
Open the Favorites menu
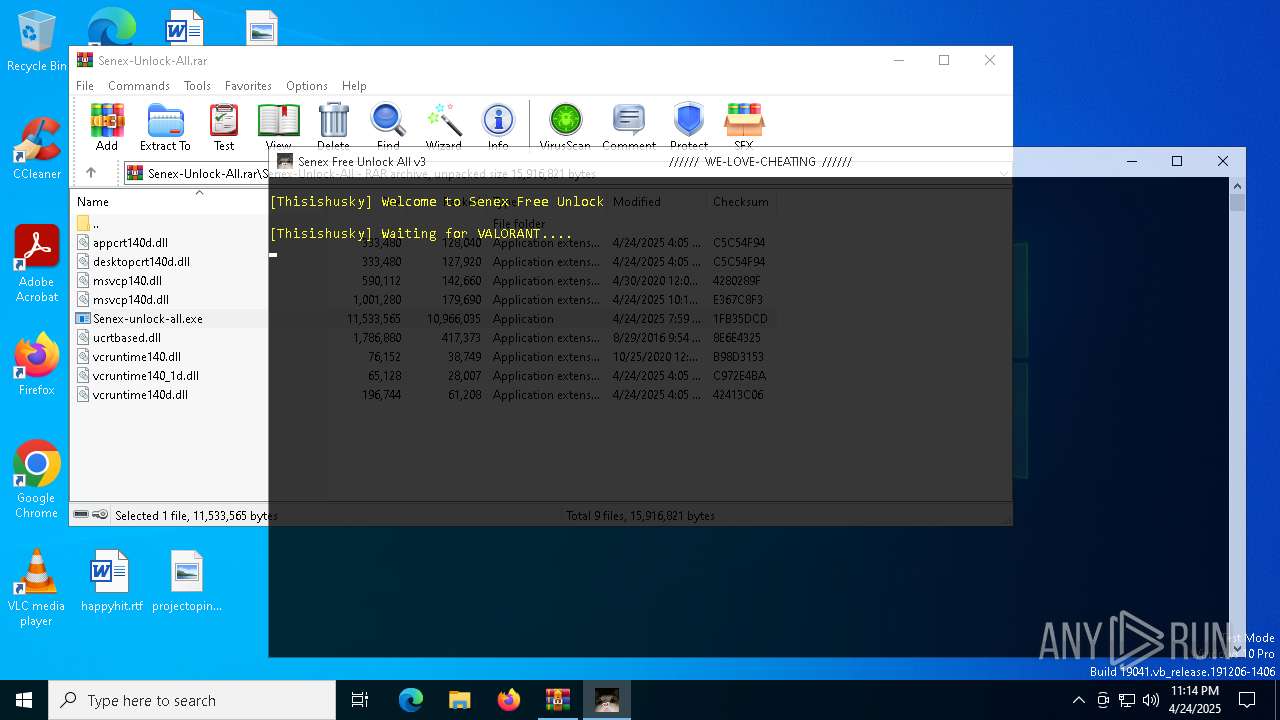coord(248,86)
